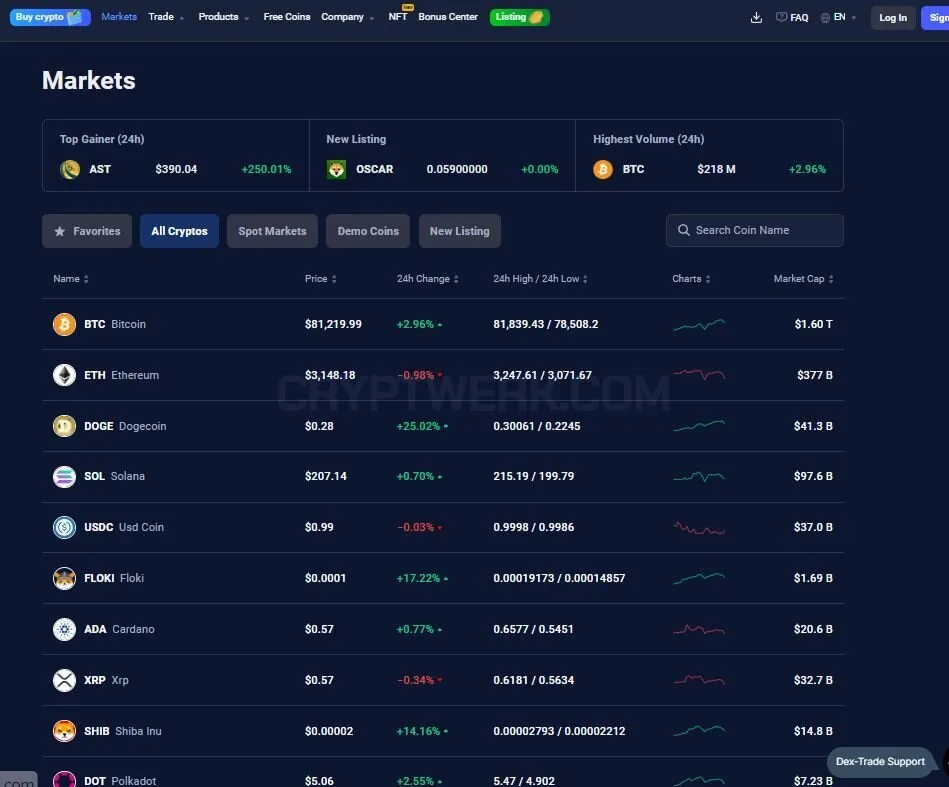Click the AST Top Gainer coin icon
Screen dimensions: 949x787
[x=70, y=170]
